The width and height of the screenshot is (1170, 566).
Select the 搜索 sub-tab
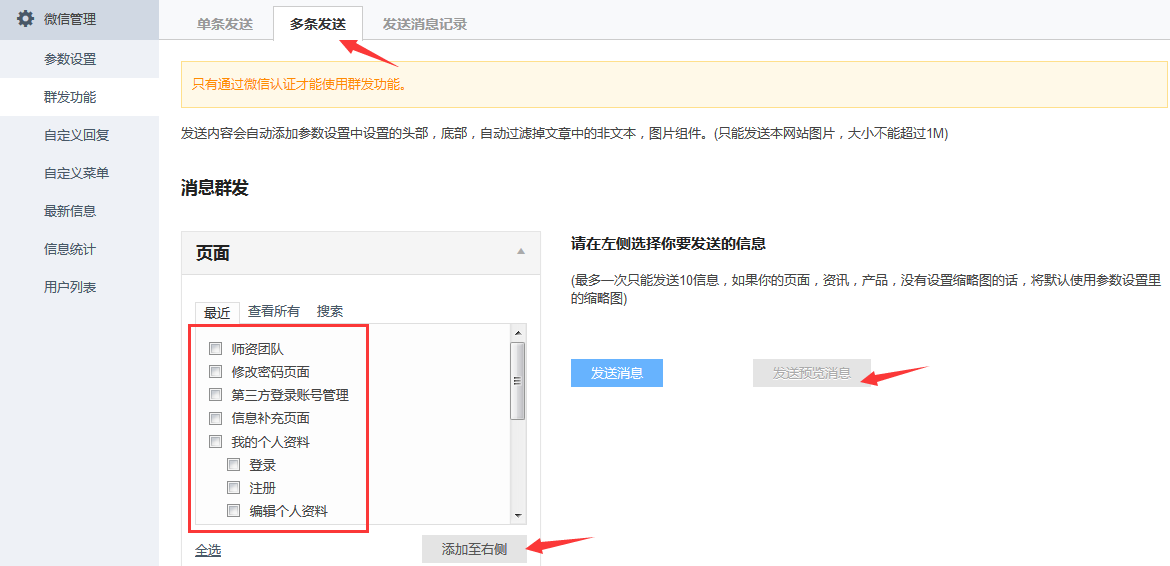tap(330, 312)
